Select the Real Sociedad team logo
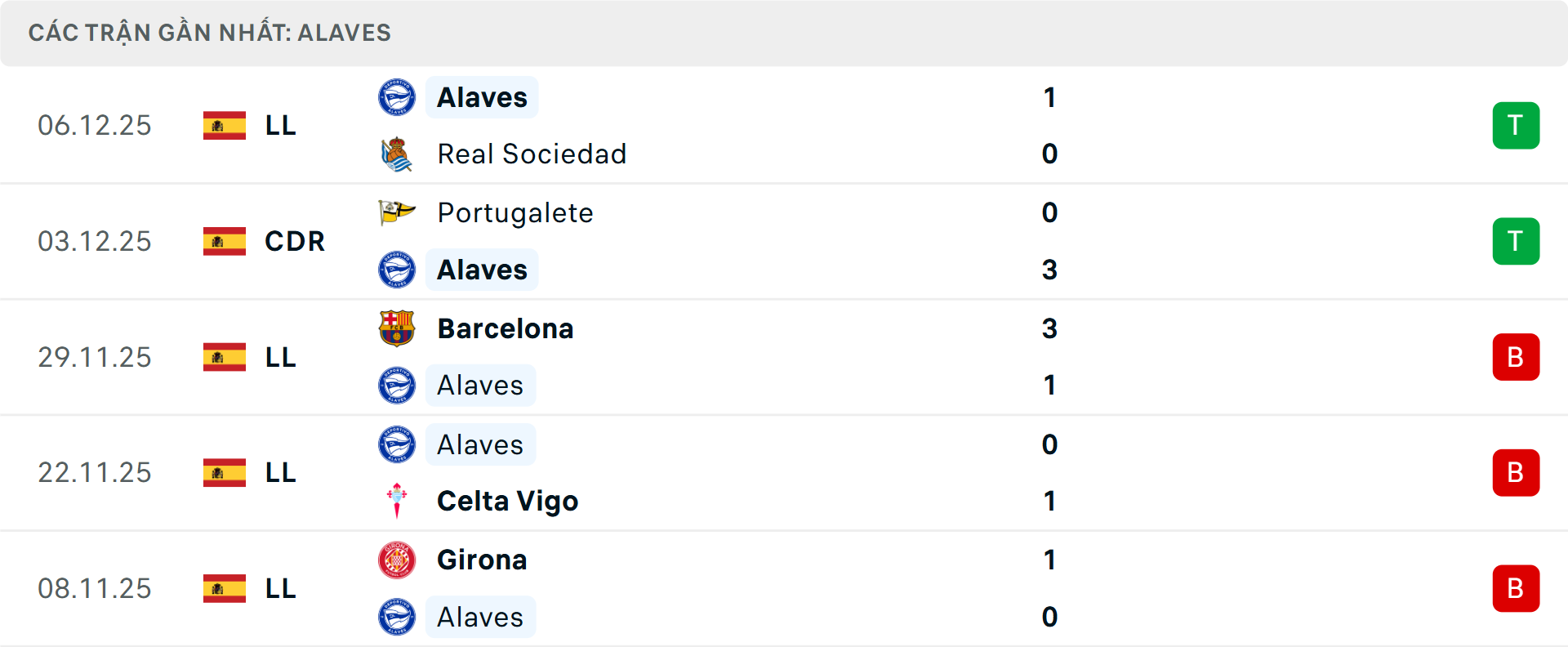1568x647 pixels. point(397,154)
